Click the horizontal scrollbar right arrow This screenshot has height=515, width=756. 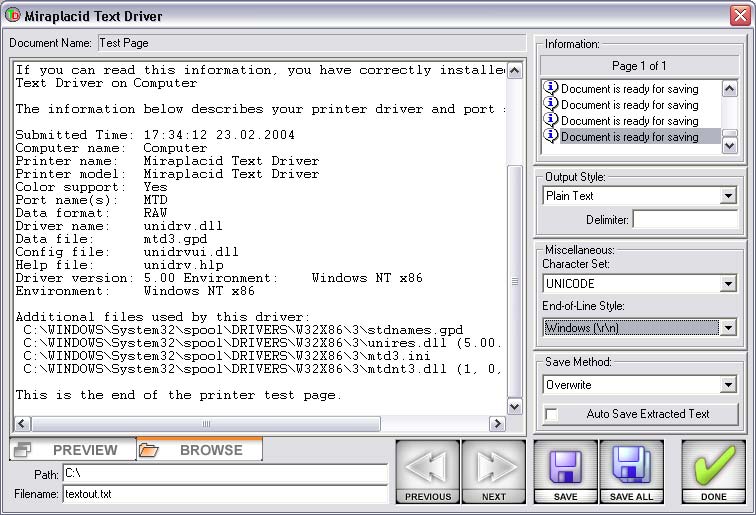(x=497, y=424)
